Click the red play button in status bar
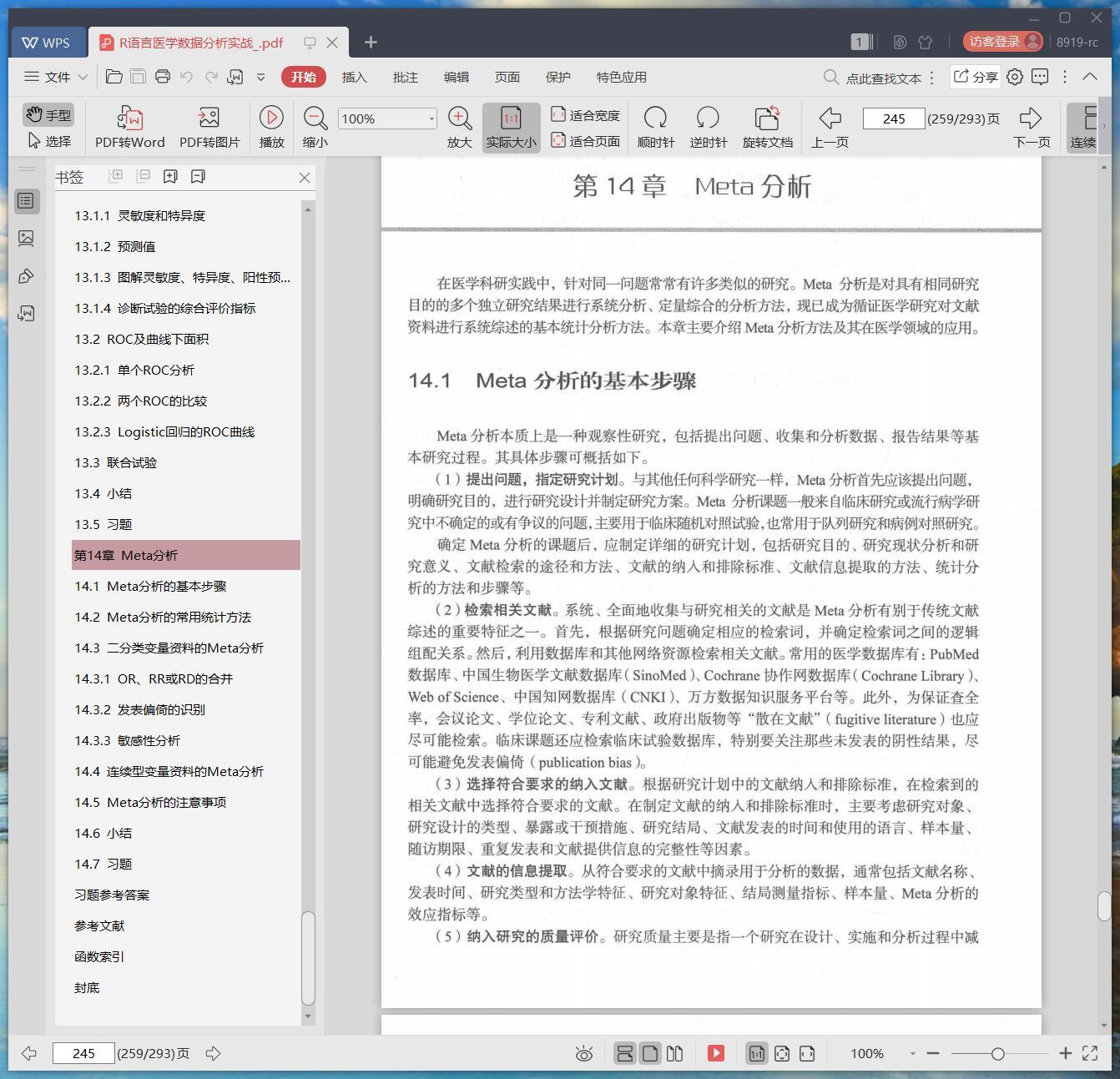 pos(716,1054)
